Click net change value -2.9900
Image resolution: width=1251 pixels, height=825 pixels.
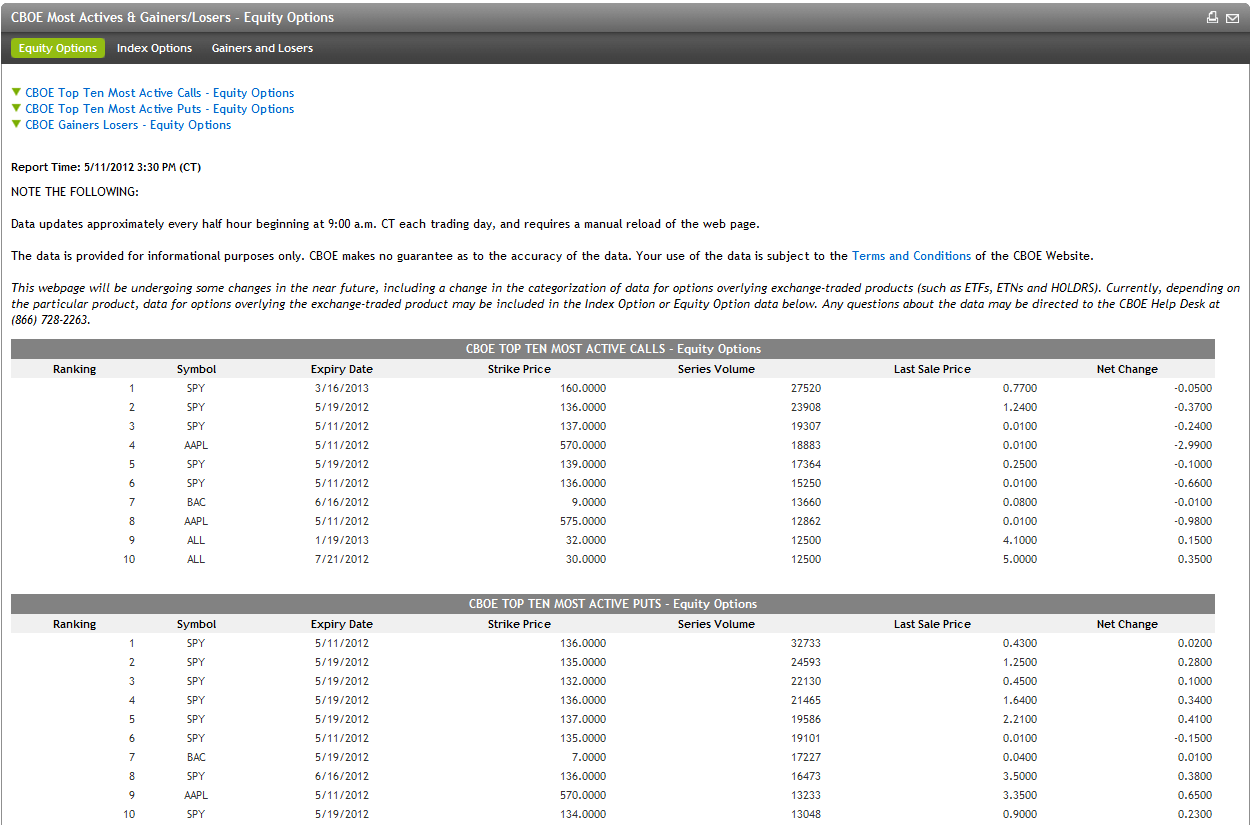click(x=1194, y=445)
